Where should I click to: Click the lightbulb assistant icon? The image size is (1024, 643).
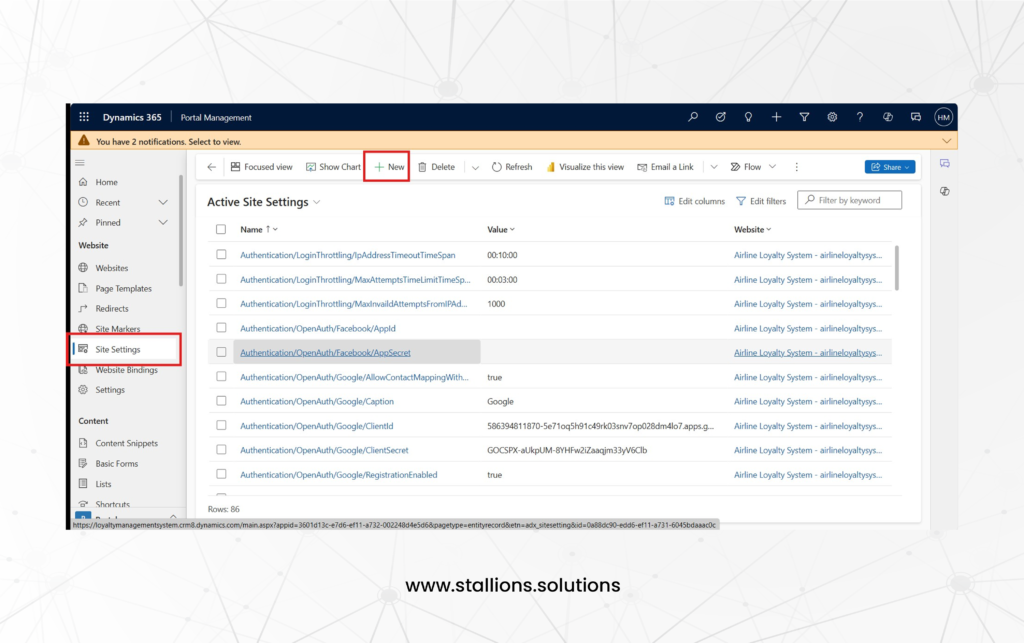point(748,117)
